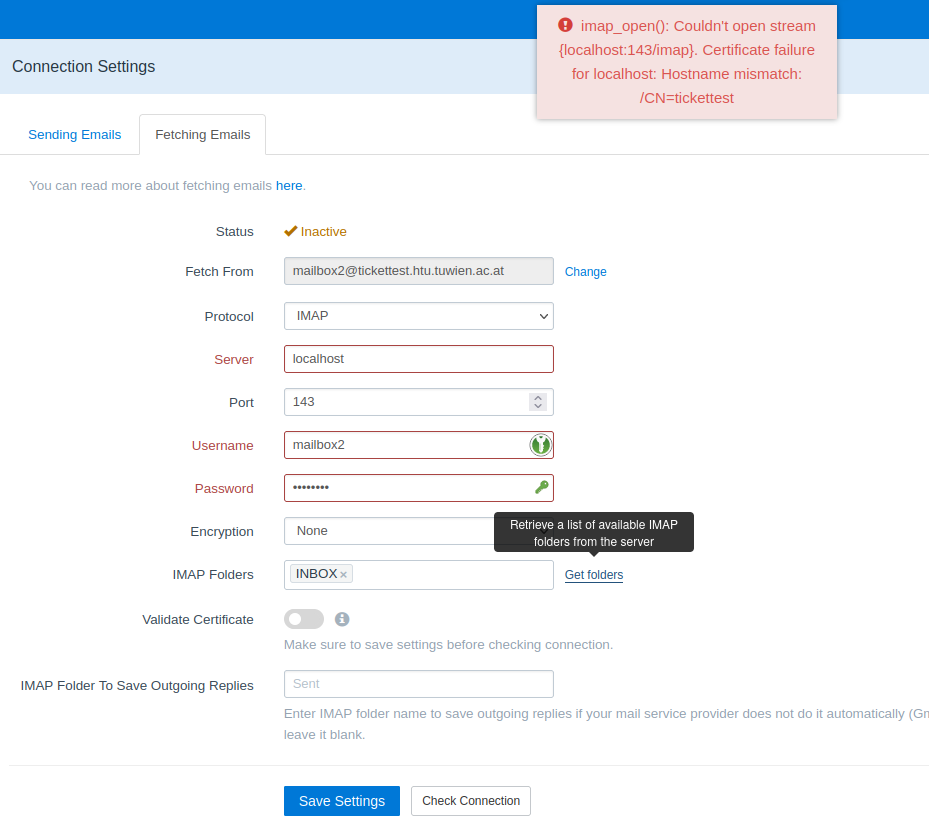Click the Save Settings button
929x816 pixels.
342,801
